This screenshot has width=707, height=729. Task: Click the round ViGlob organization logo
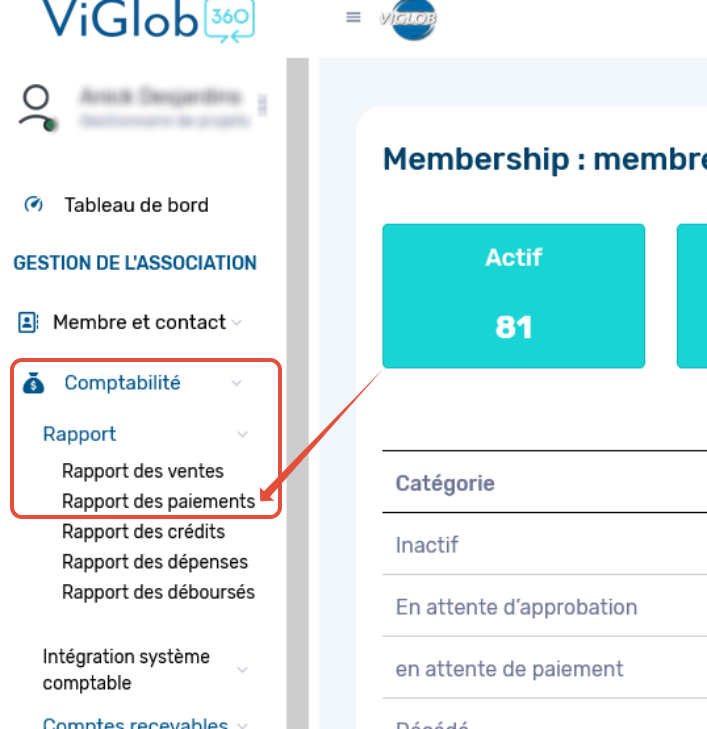(409, 20)
